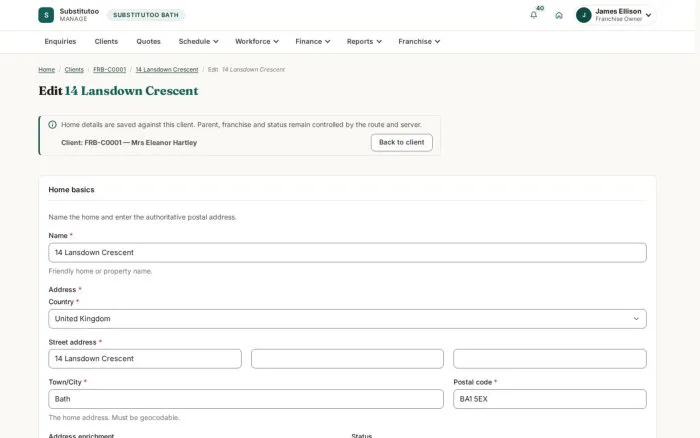Screen dimensions: 700x438
Task: Open the notifications bell icon
Action: click(x=533, y=15)
